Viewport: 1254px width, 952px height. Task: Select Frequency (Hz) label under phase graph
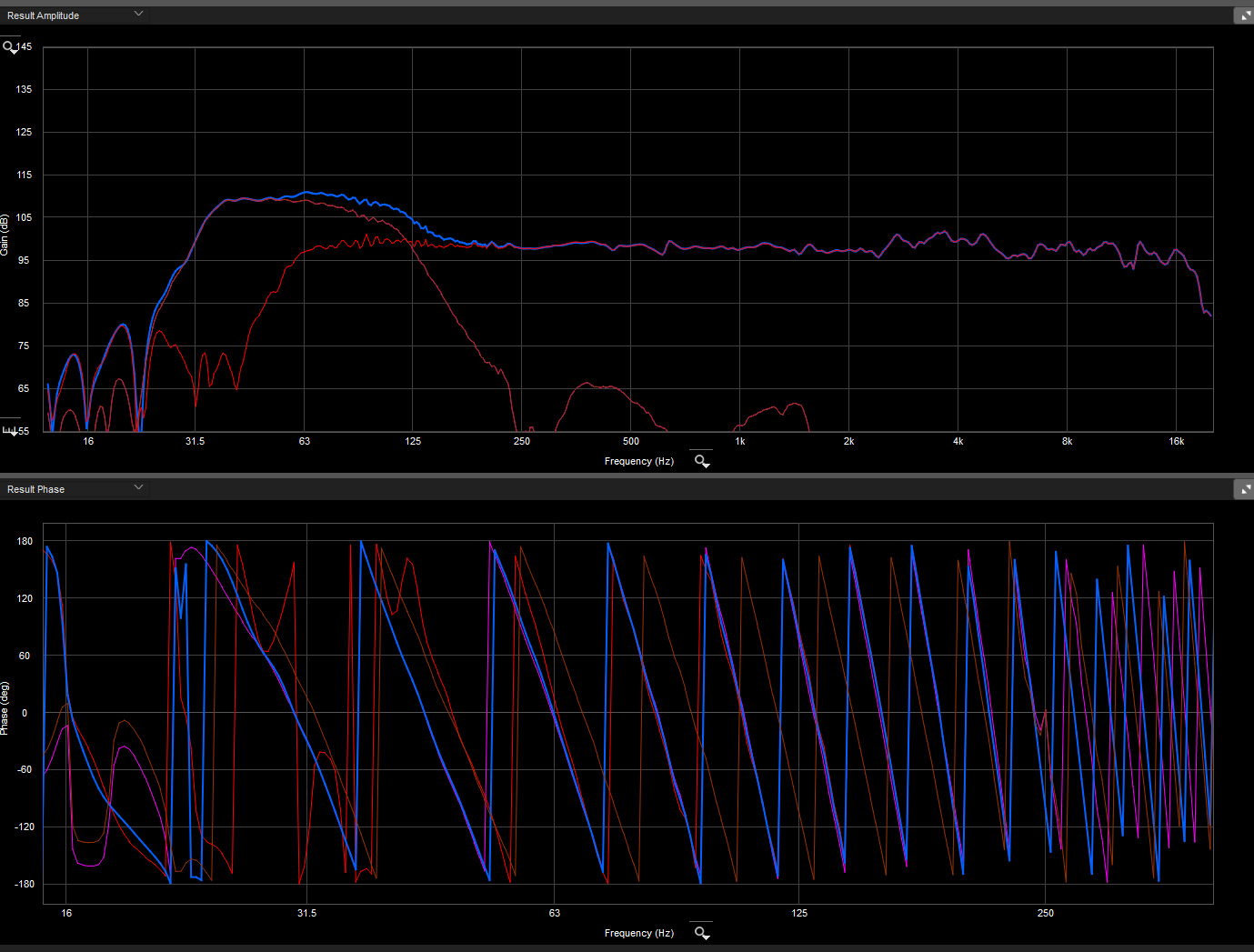(x=638, y=933)
